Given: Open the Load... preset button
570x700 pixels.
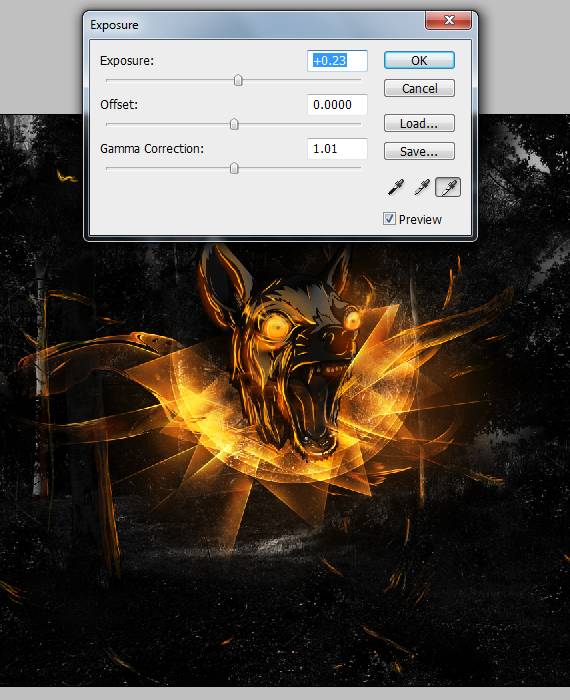Looking at the screenshot, I should coord(419,123).
